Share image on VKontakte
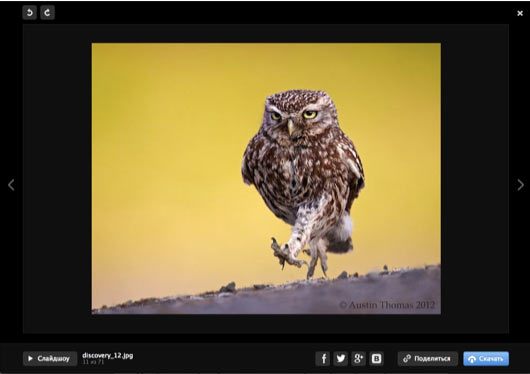This screenshot has height=374, width=530. [376, 358]
